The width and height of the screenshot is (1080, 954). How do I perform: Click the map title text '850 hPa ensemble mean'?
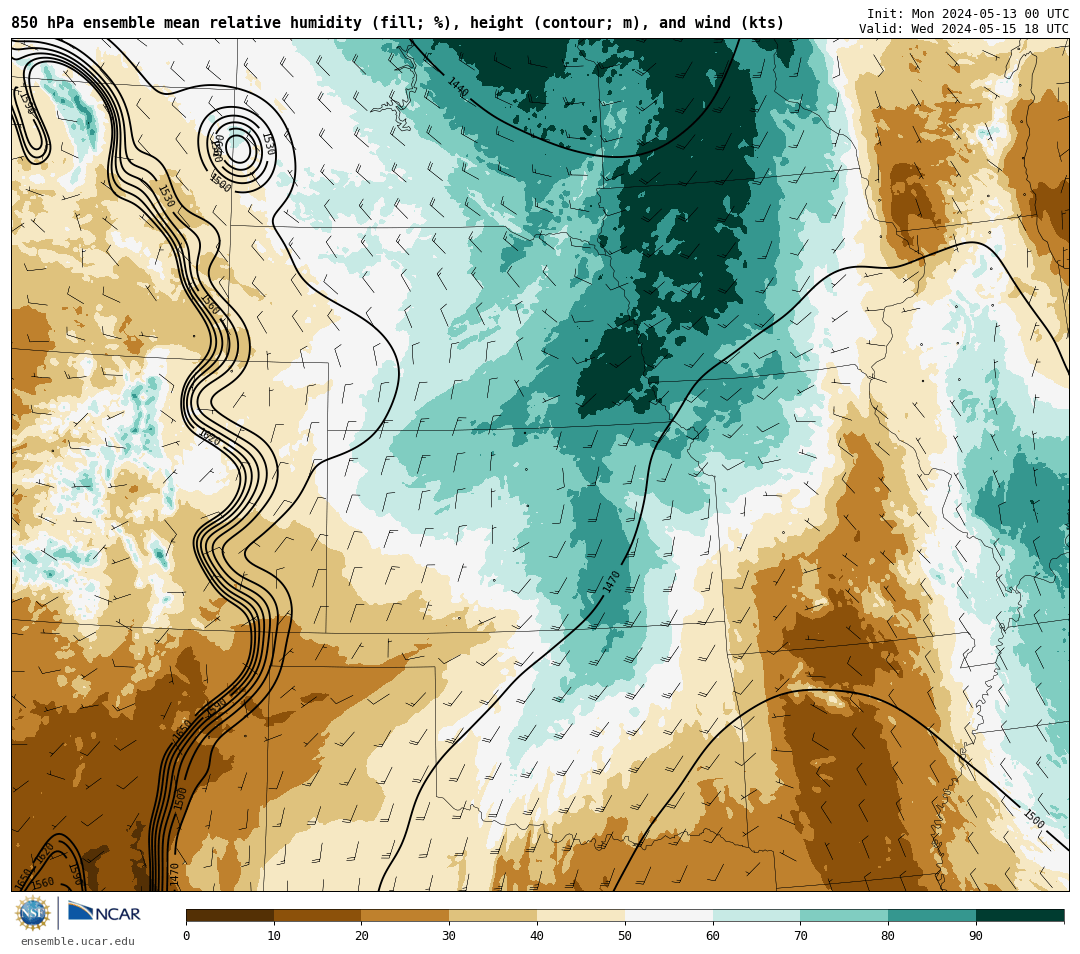pos(107,23)
